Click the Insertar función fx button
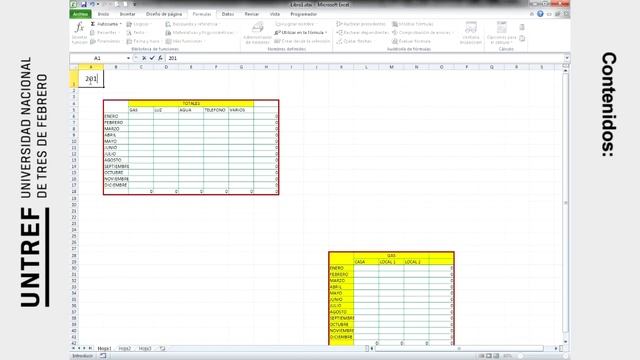The width and height of the screenshot is (640, 360). [x=79, y=33]
